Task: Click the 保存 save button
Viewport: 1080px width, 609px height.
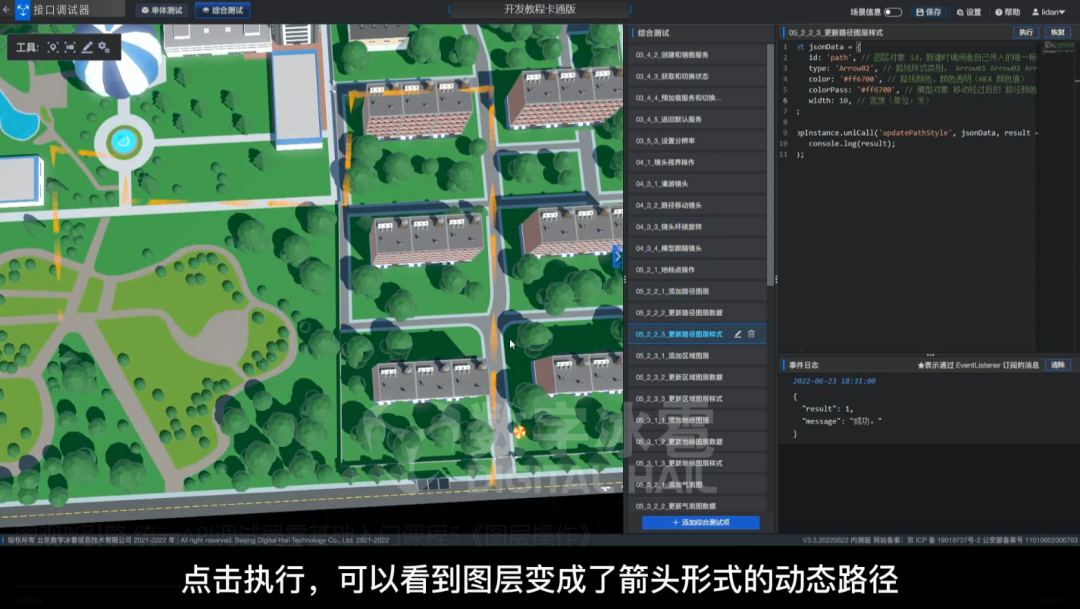Action: pyautogui.click(x=928, y=12)
